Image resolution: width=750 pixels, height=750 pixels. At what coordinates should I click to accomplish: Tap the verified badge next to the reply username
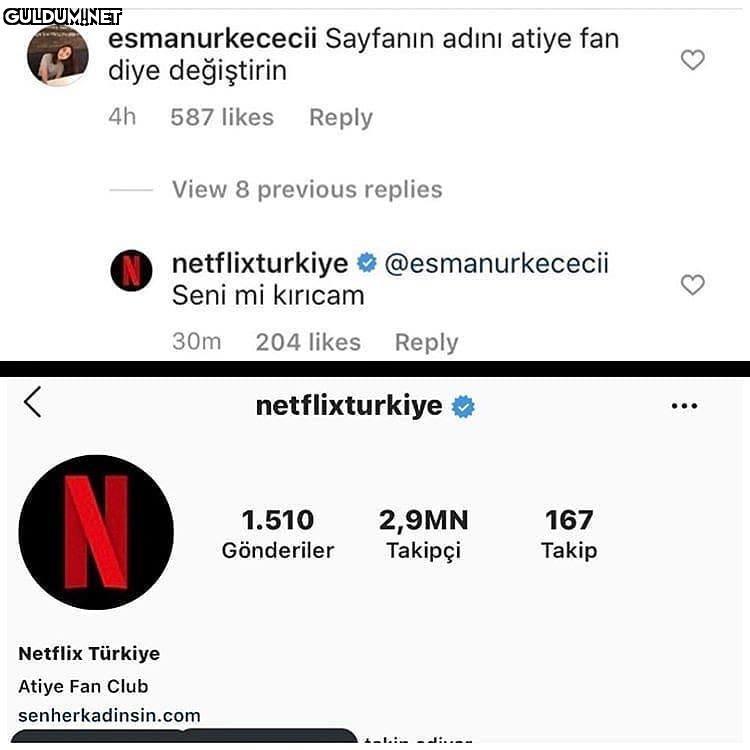coord(366,264)
